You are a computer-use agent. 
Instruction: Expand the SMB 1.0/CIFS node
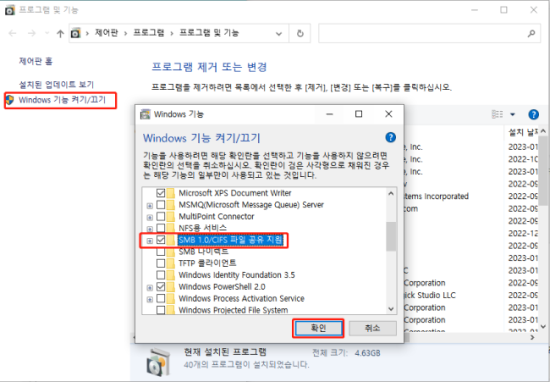click(150, 241)
